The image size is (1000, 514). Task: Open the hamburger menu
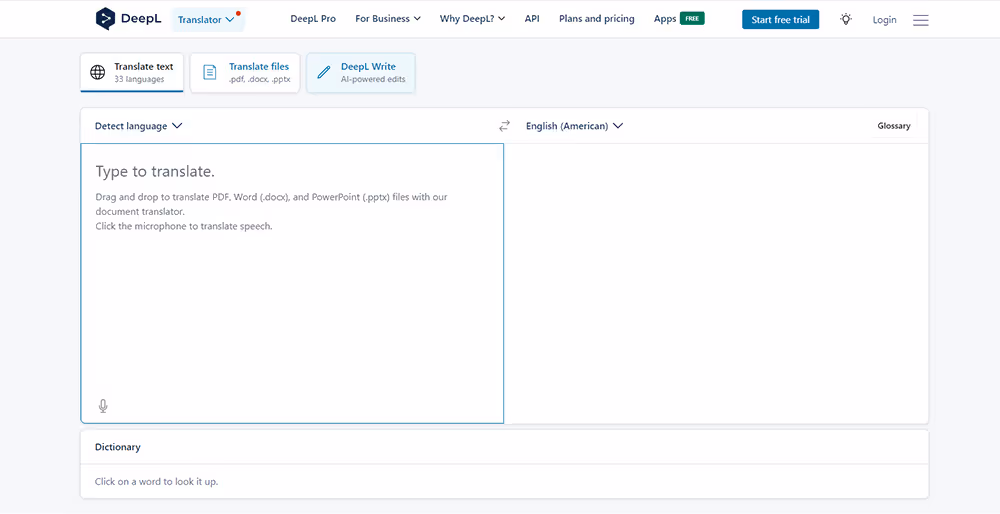pos(920,20)
